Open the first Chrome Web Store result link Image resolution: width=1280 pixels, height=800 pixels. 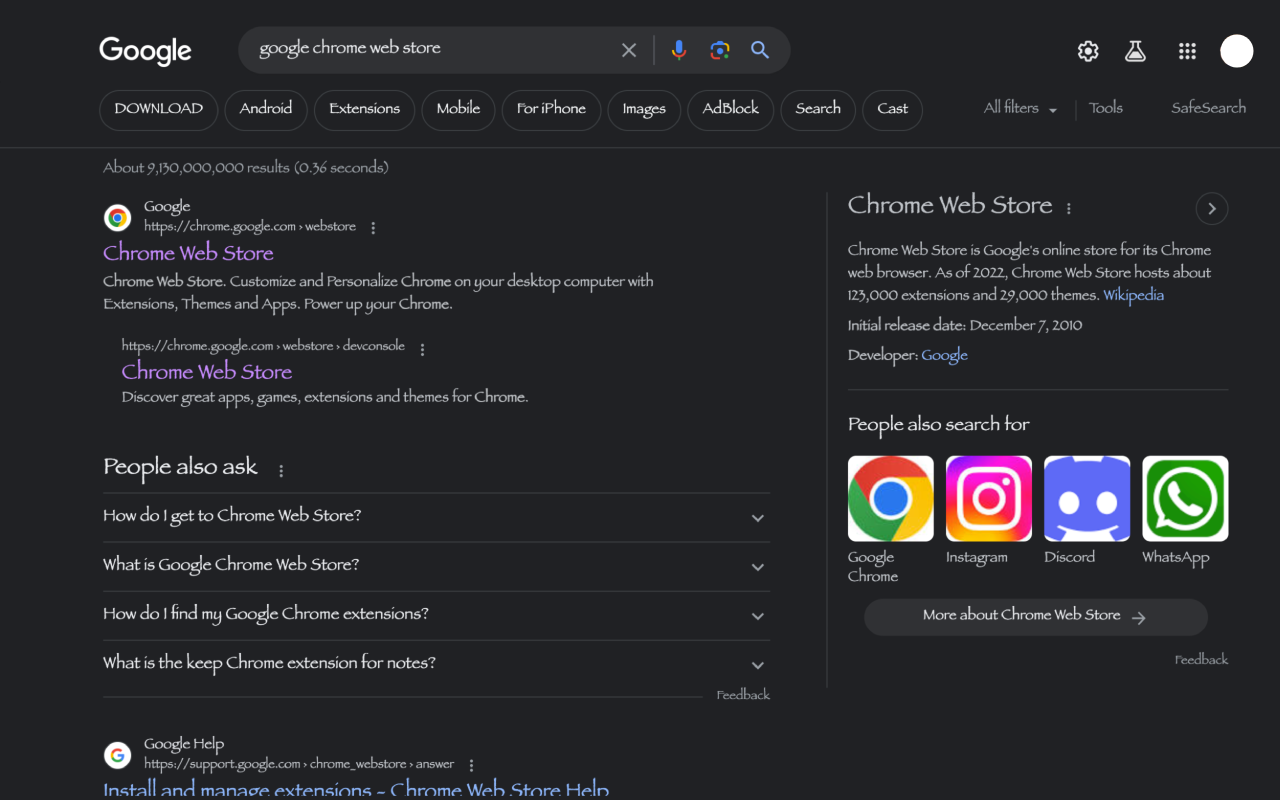pos(188,253)
